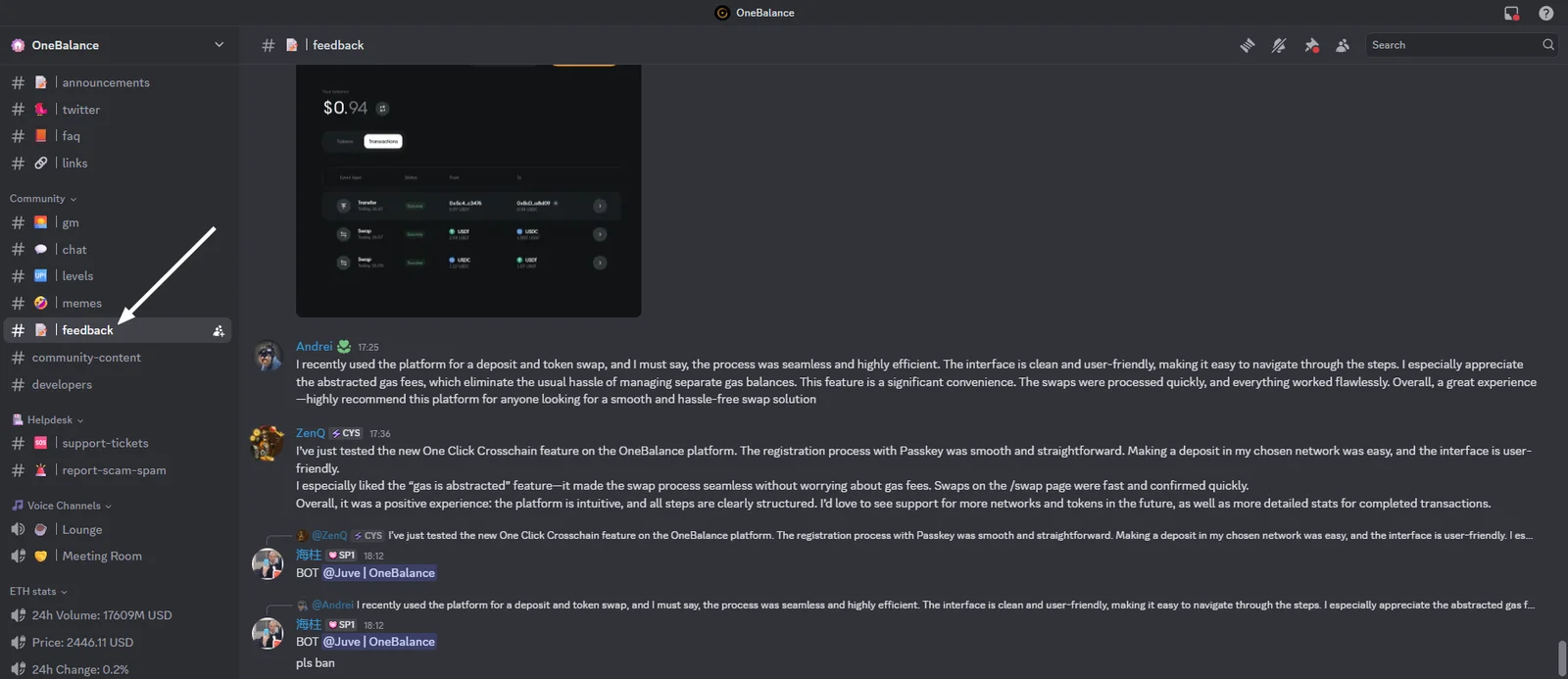The width and height of the screenshot is (1568, 679).
Task: Collapse the Community category
Action: [43, 199]
